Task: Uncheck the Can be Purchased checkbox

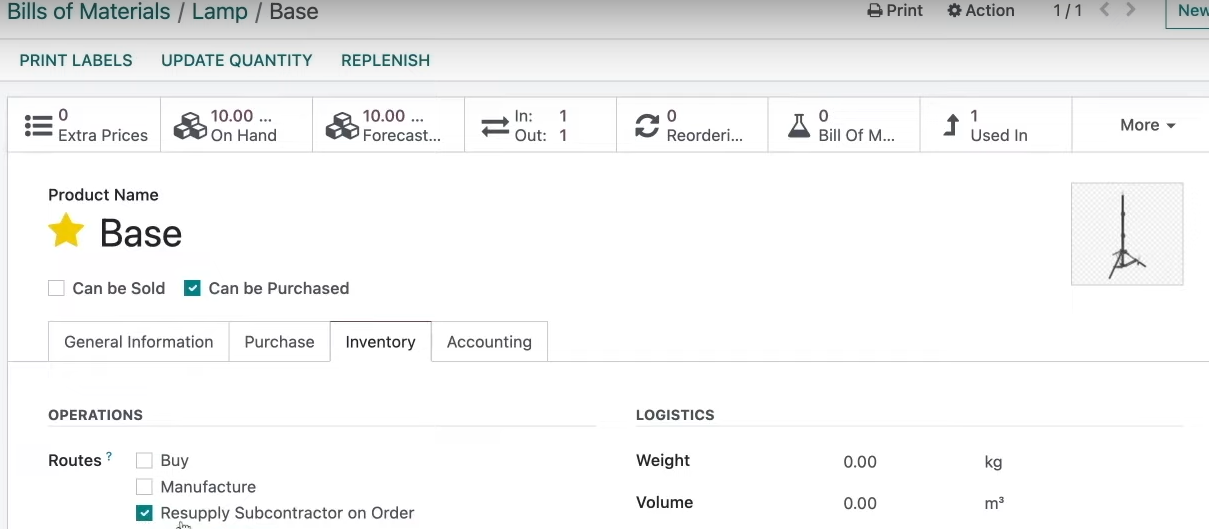Action: [x=192, y=288]
